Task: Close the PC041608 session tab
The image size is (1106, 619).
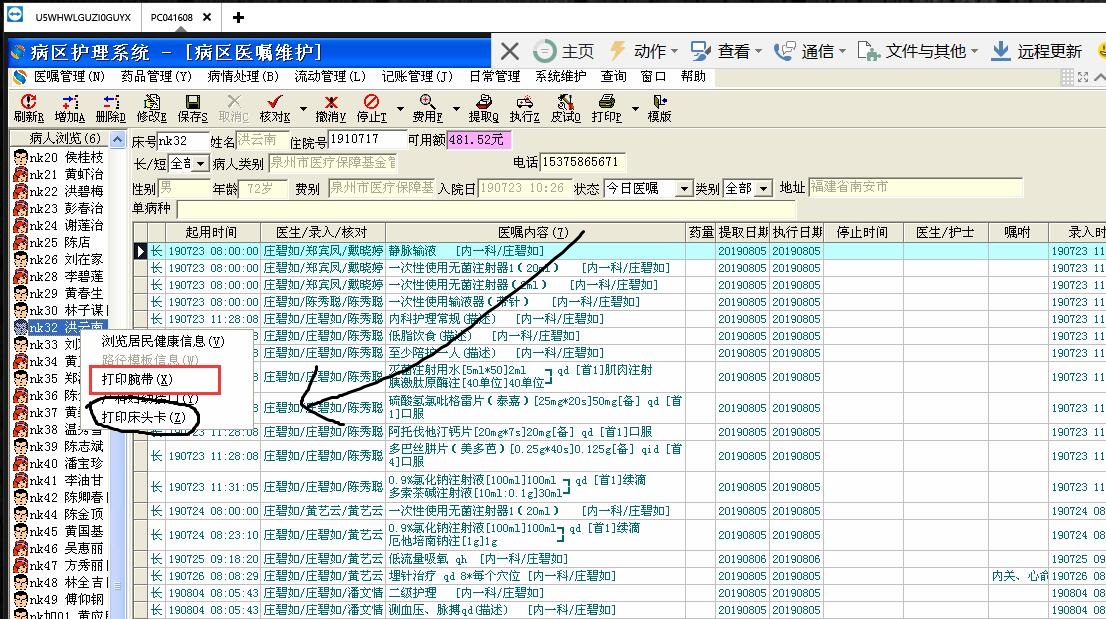Action: point(207,17)
